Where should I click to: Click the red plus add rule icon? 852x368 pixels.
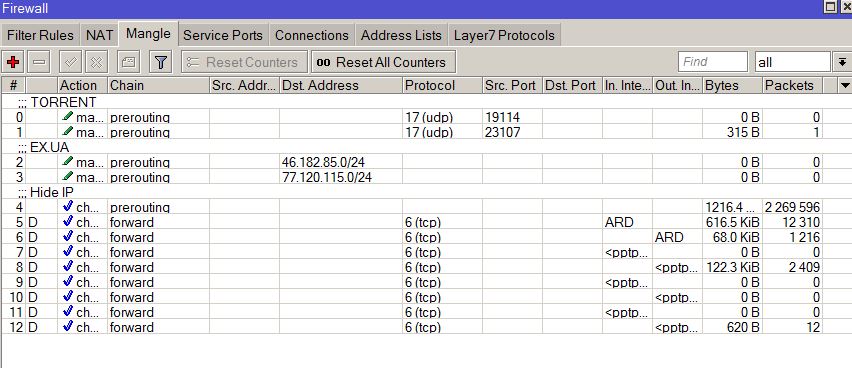click(x=13, y=62)
